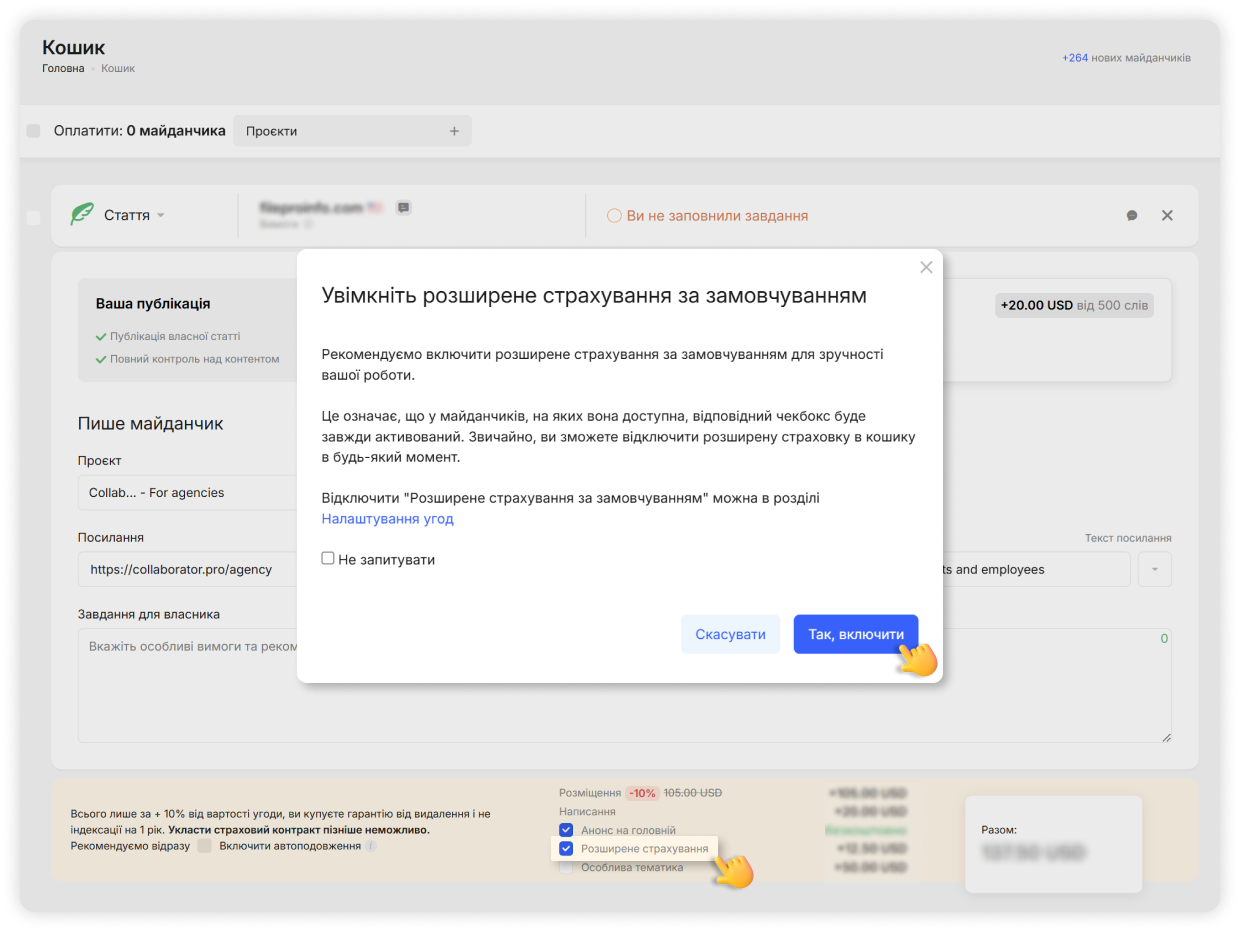This screenshot has height=932, width=1240.
Task: Toggle the 'Розширене страхування' checkbox
Action: pos(566,848)
